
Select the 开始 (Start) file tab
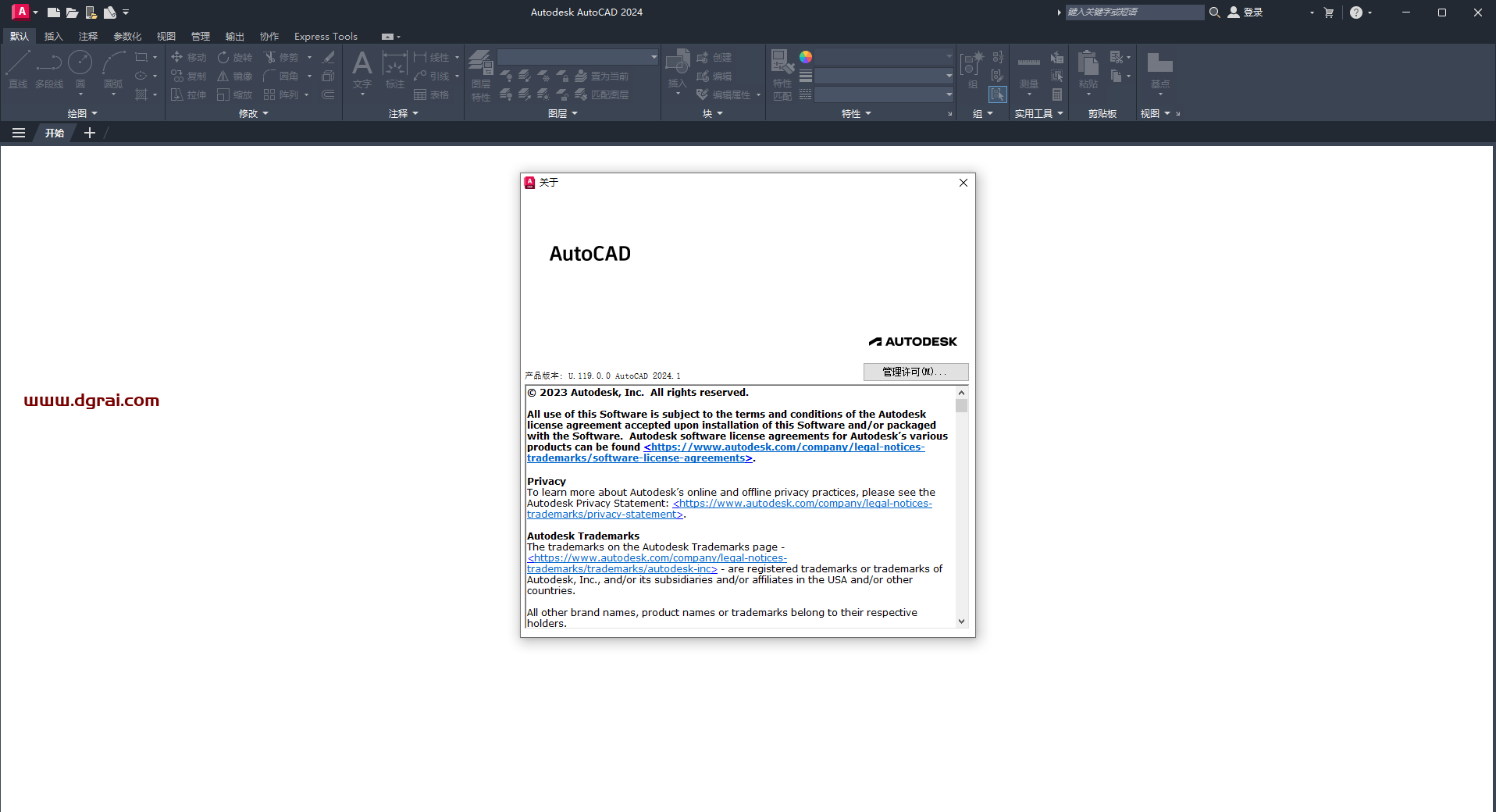click(x=55, y=133)
